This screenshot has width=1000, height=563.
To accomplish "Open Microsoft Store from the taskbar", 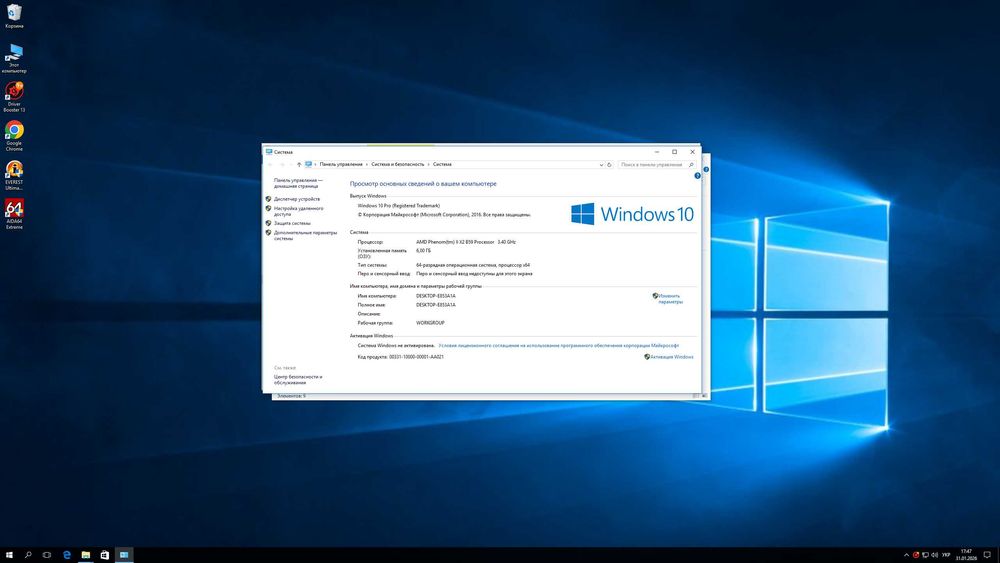I will coord(105,555).
